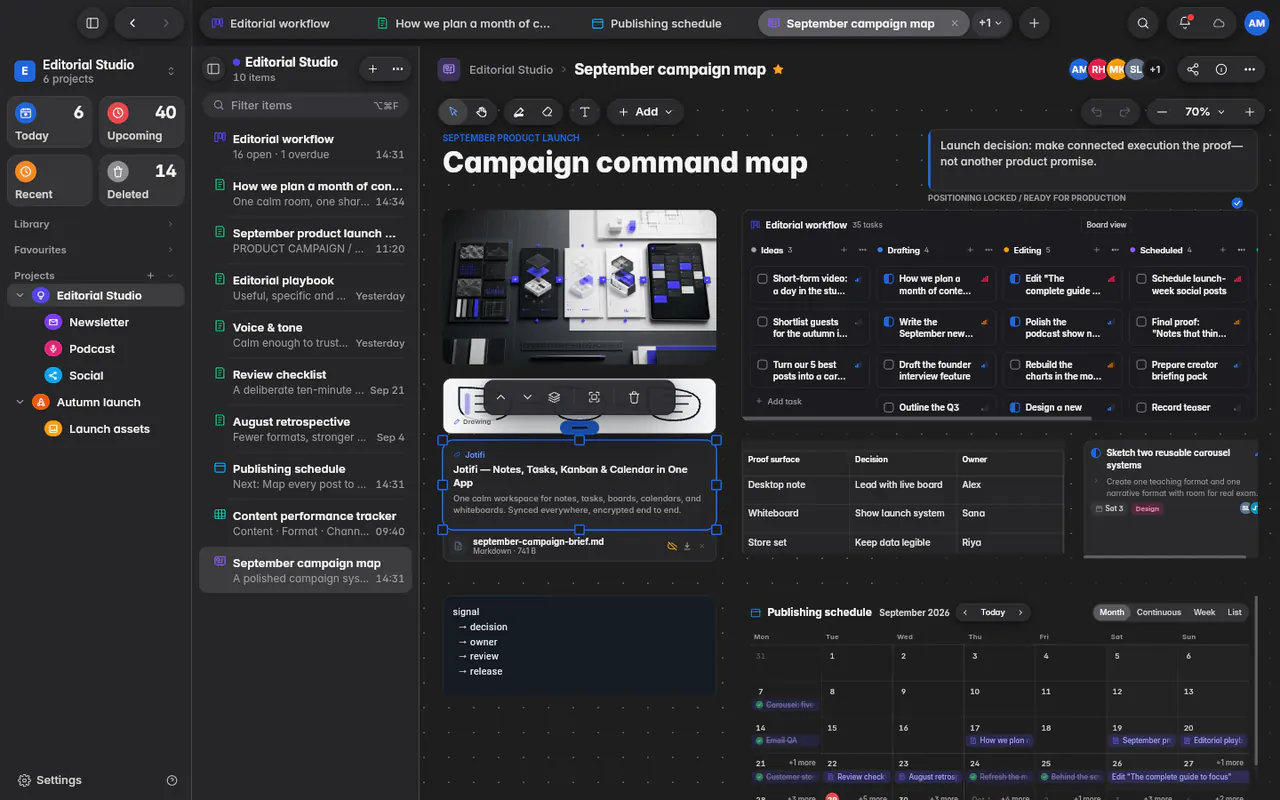This screenshot has width=1280, height=800.
Task: Zoom out with the minus button
Action: [x=1161, y=112]
